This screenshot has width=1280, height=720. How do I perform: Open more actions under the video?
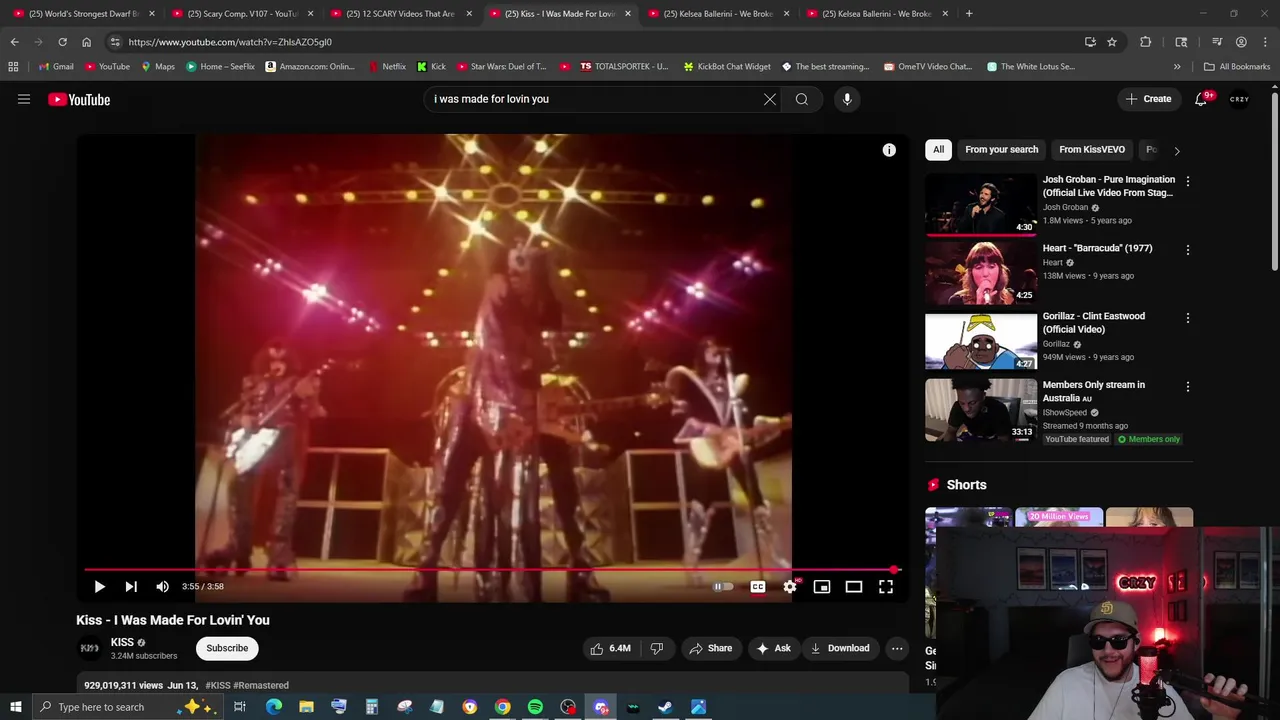click(x=897, y=648)
